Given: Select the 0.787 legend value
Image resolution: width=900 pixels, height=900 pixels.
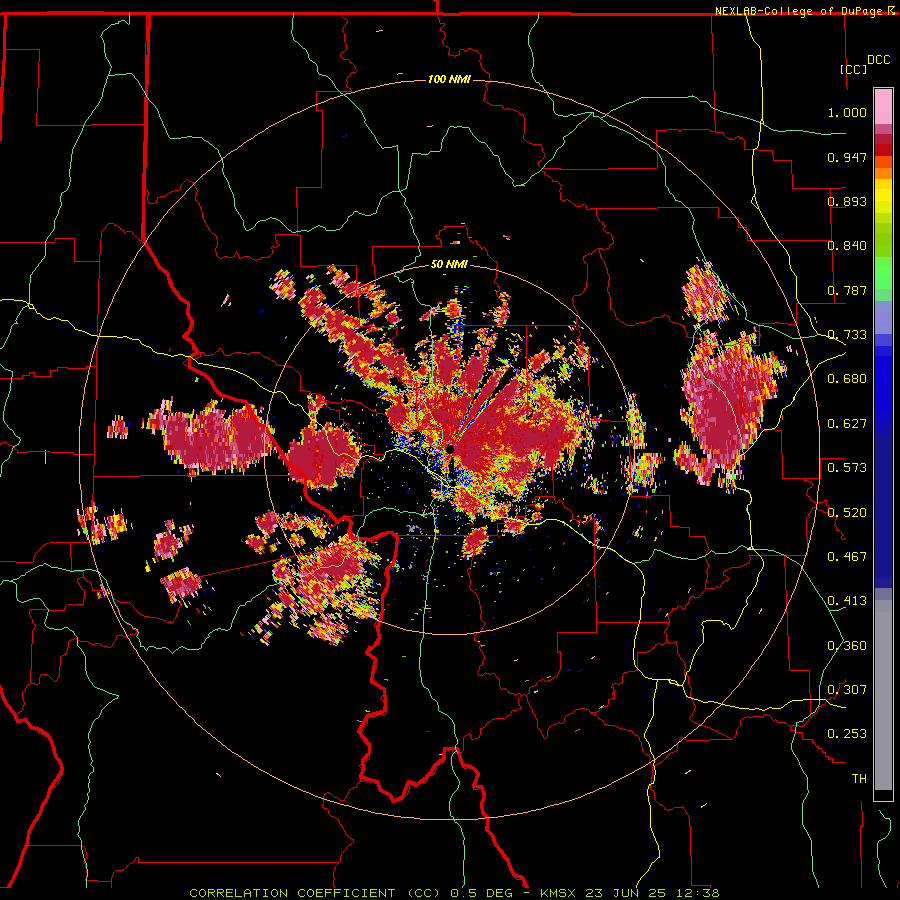Looking at the screenshot, I should coord(847,290).
